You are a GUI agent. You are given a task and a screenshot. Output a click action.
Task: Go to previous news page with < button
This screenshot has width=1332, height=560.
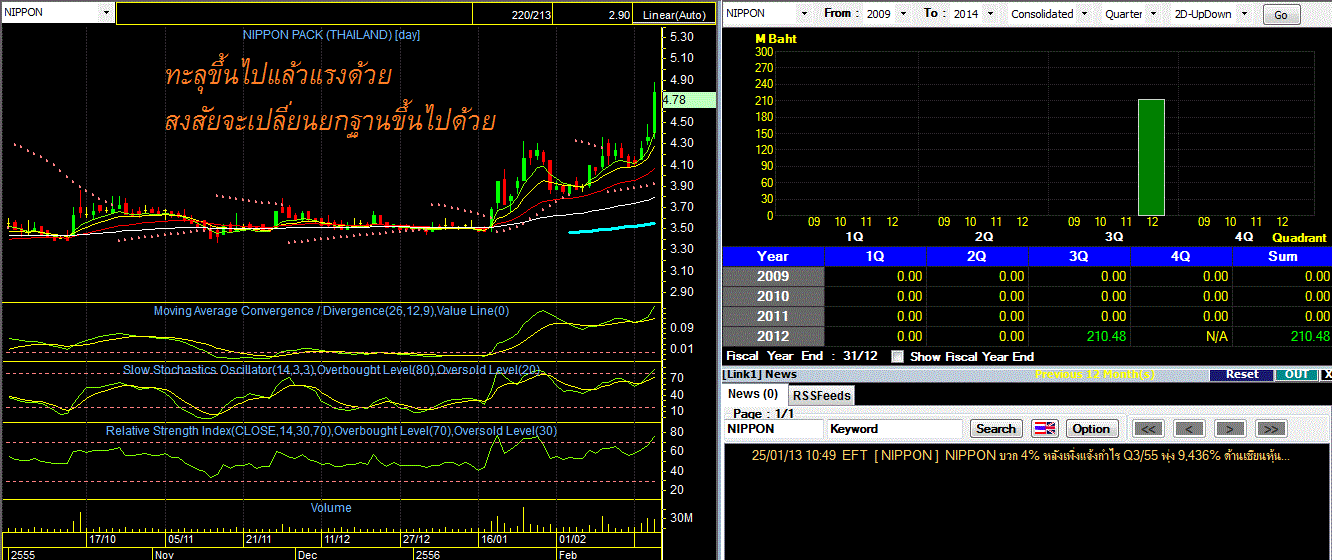[x=1189, y=428]
